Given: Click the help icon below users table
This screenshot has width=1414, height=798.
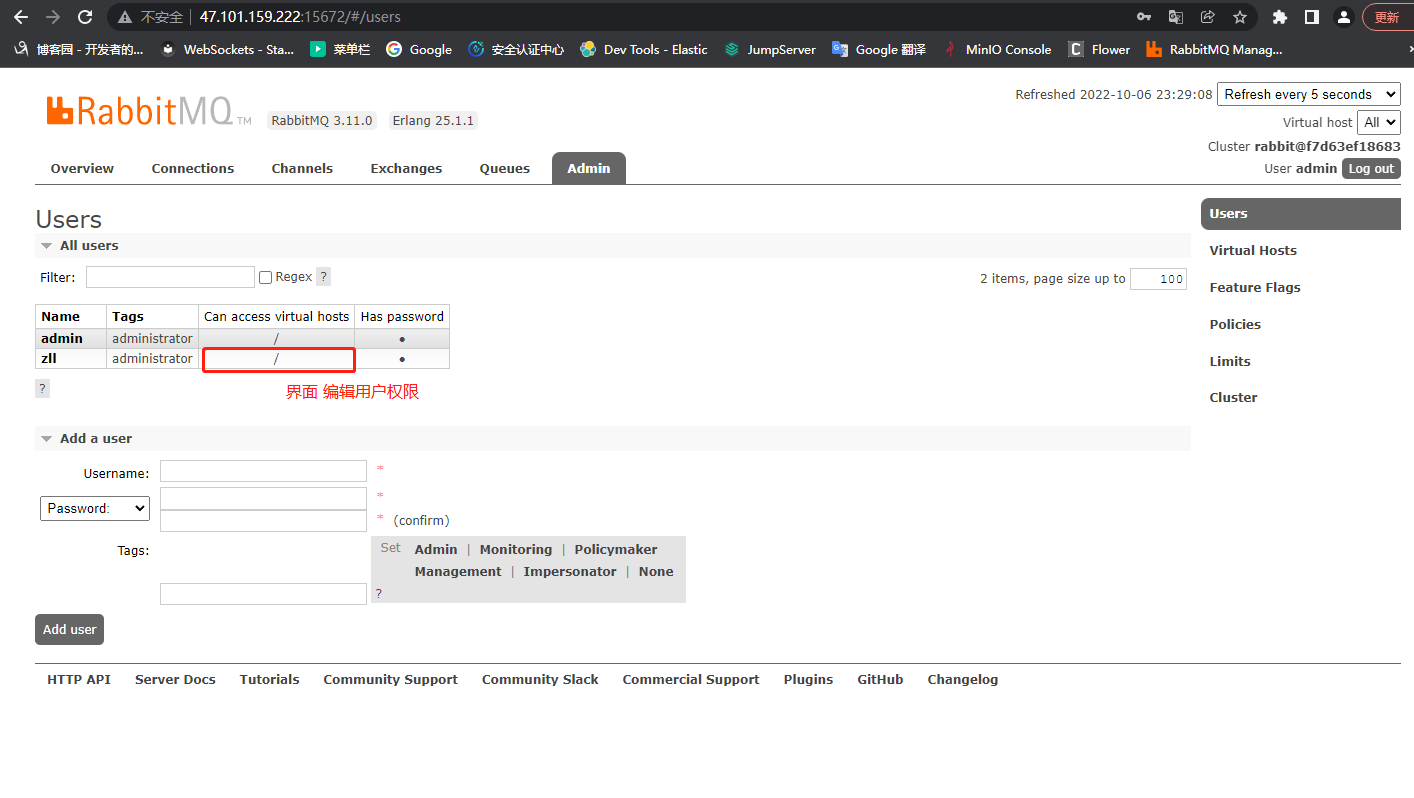Looking at the screenshot, I should coord(42,388).
